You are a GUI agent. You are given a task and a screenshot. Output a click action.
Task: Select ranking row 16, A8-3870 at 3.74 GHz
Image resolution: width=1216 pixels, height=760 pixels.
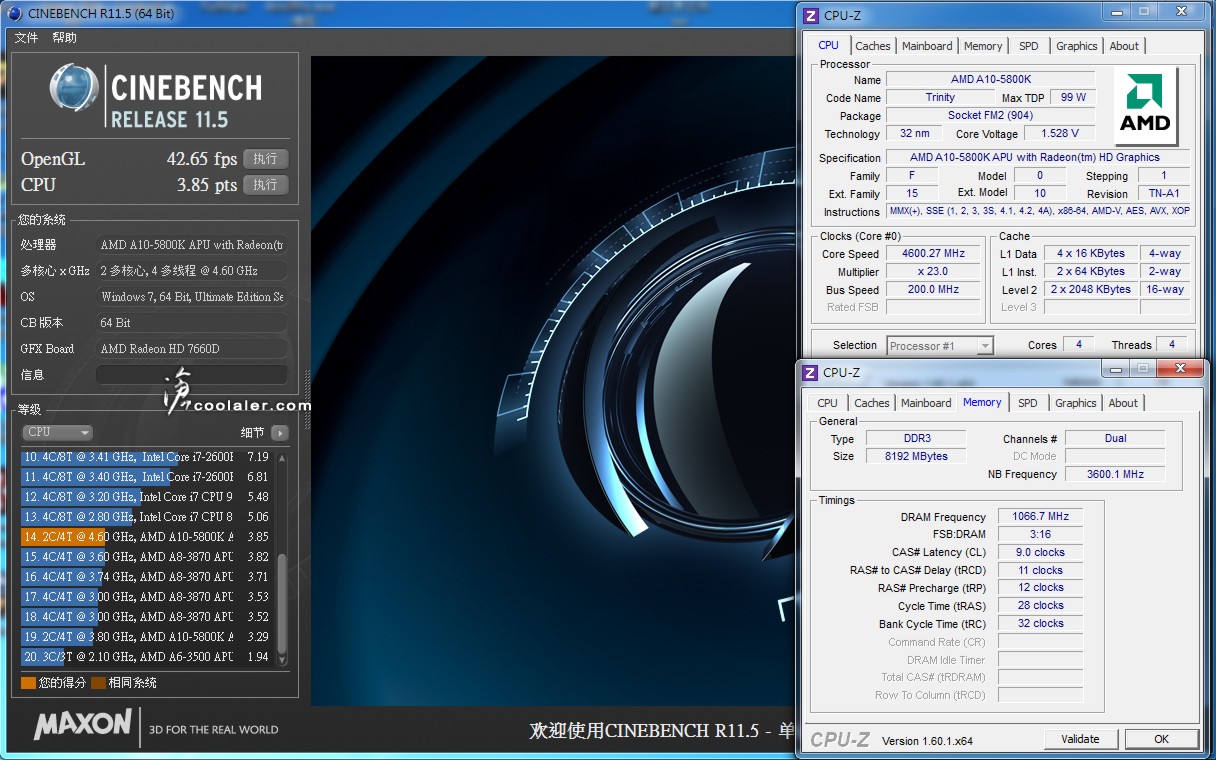(146, 577)
